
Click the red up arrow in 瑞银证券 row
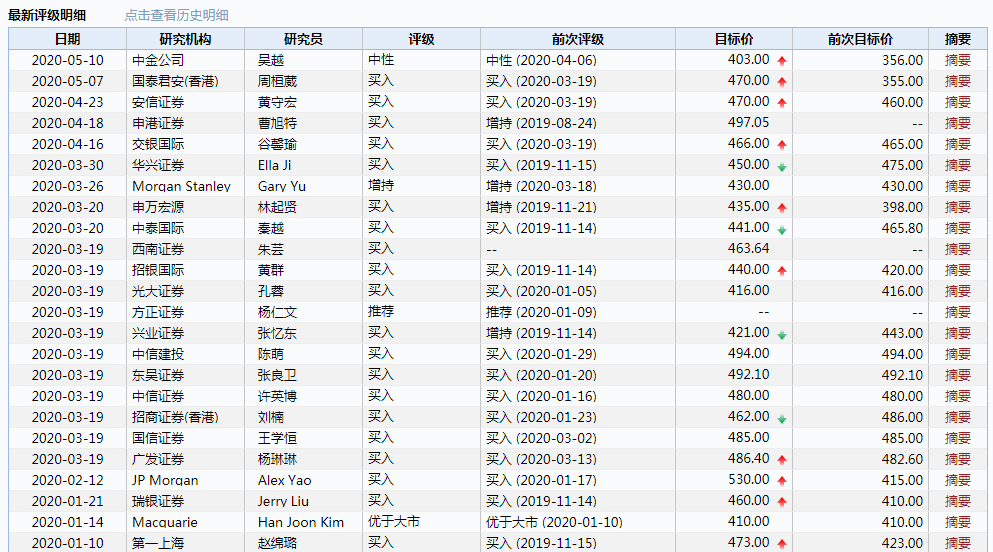(782, 501)
